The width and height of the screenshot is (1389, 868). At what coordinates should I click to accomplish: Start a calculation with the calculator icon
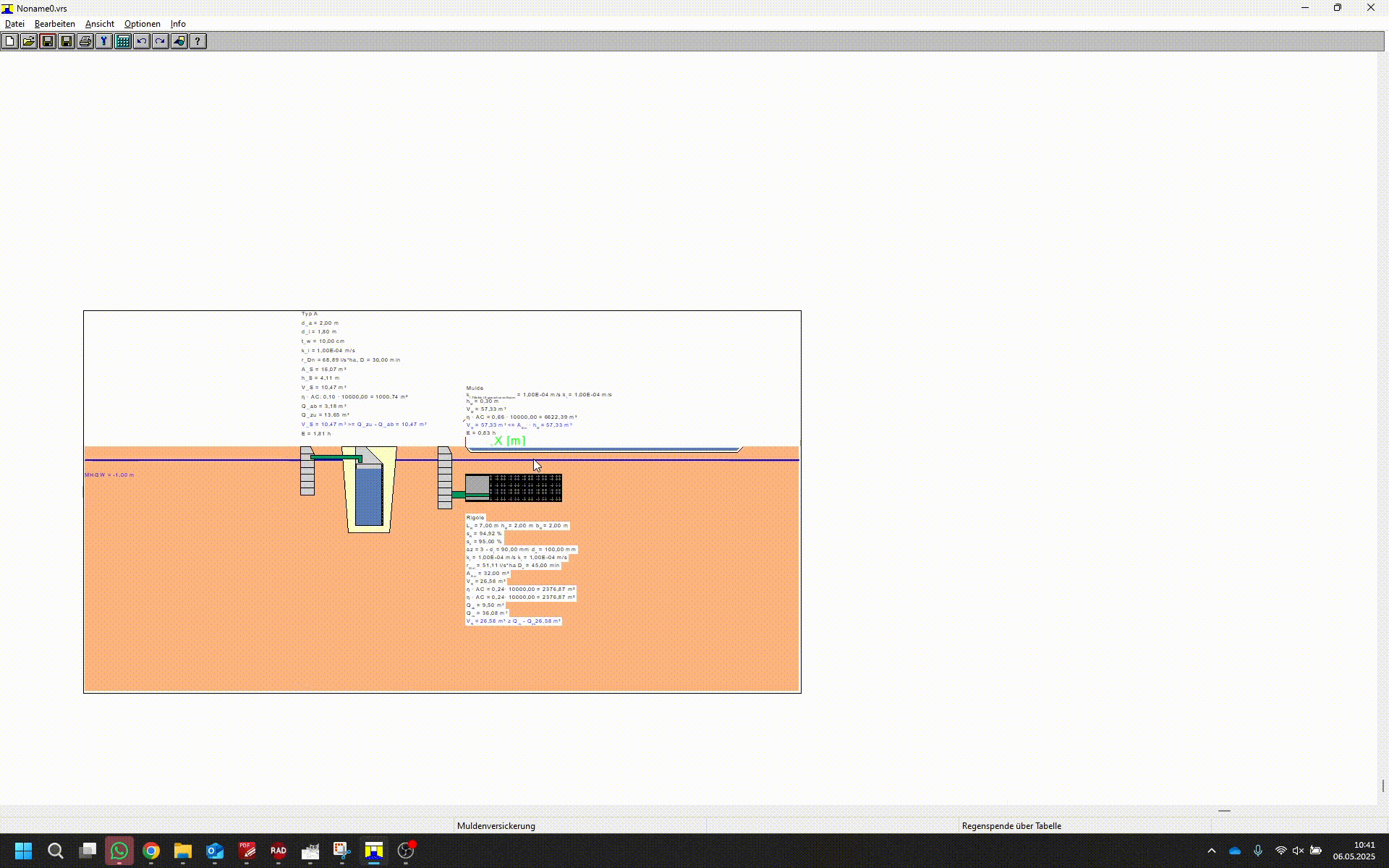(123, 41)
